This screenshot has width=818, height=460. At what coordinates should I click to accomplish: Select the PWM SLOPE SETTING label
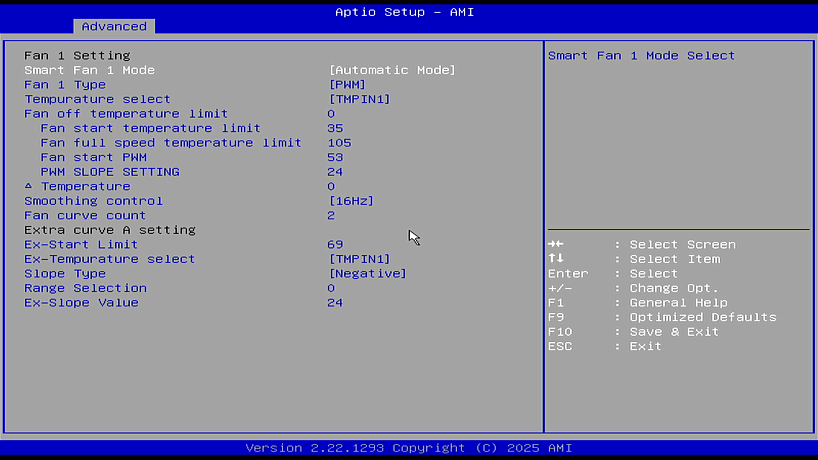[110, 172]
